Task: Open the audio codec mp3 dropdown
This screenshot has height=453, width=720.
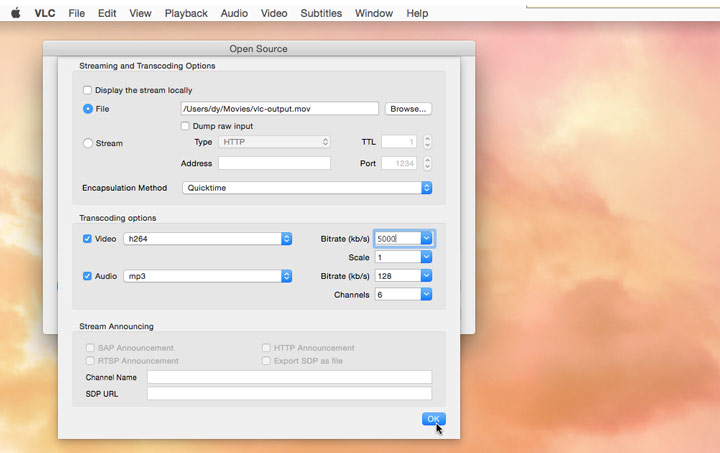Action: pos(208,276)
